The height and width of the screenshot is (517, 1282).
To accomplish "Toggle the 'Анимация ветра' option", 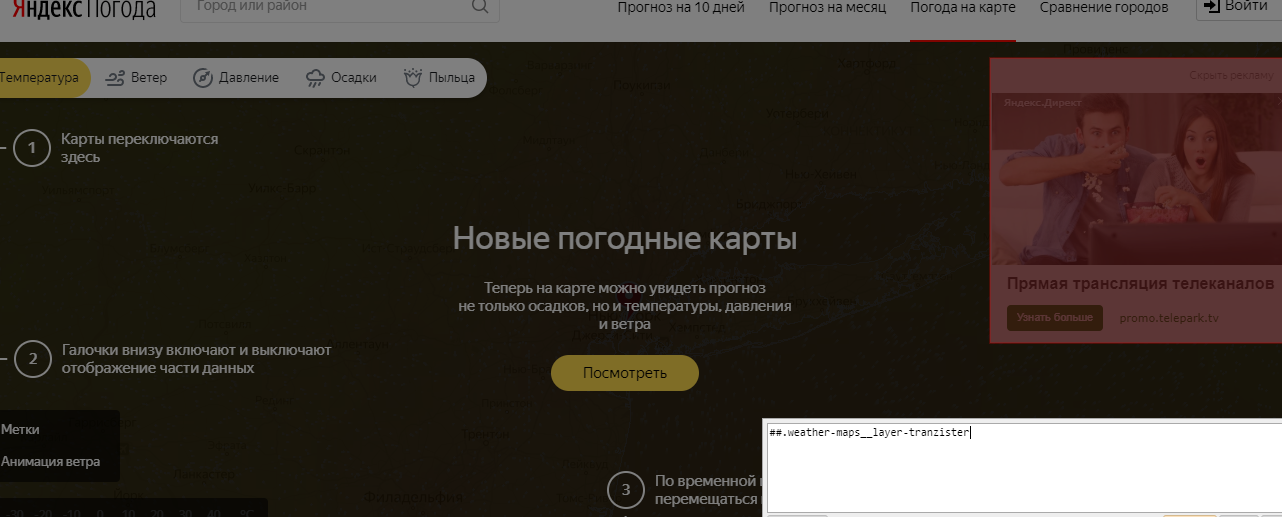I will tap(50, 462).
